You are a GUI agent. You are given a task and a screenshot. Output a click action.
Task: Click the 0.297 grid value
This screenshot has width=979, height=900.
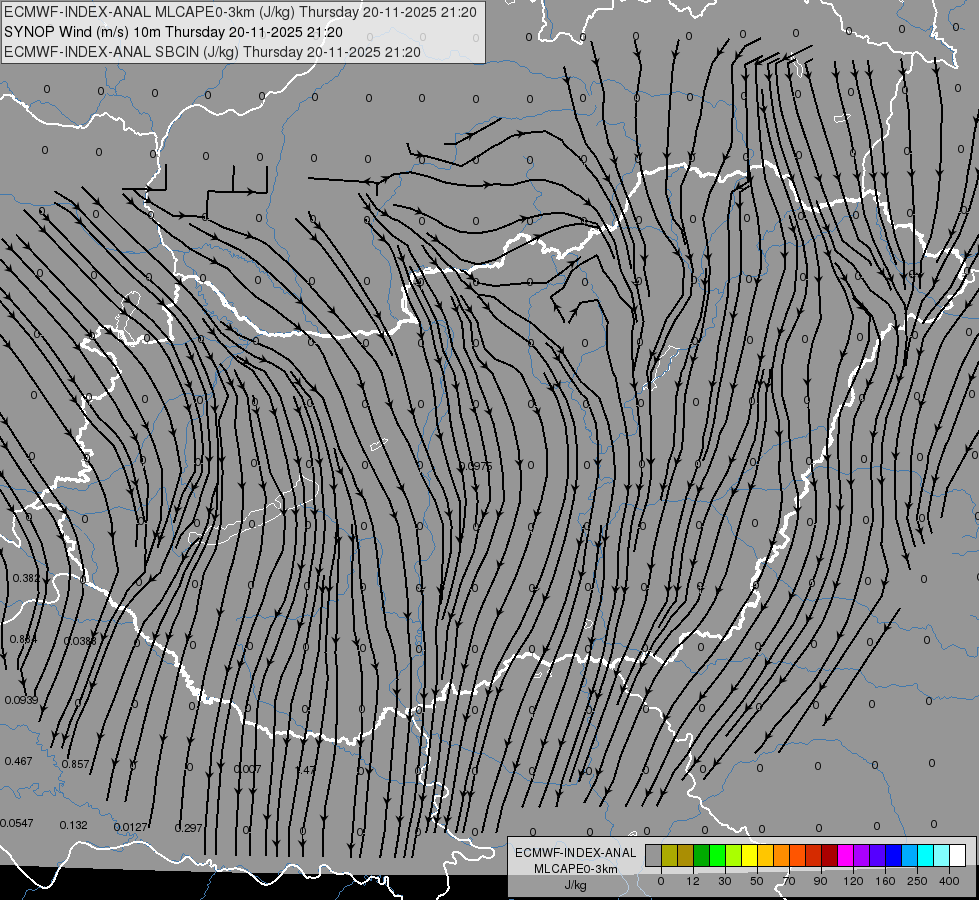[x=189, y=828]
